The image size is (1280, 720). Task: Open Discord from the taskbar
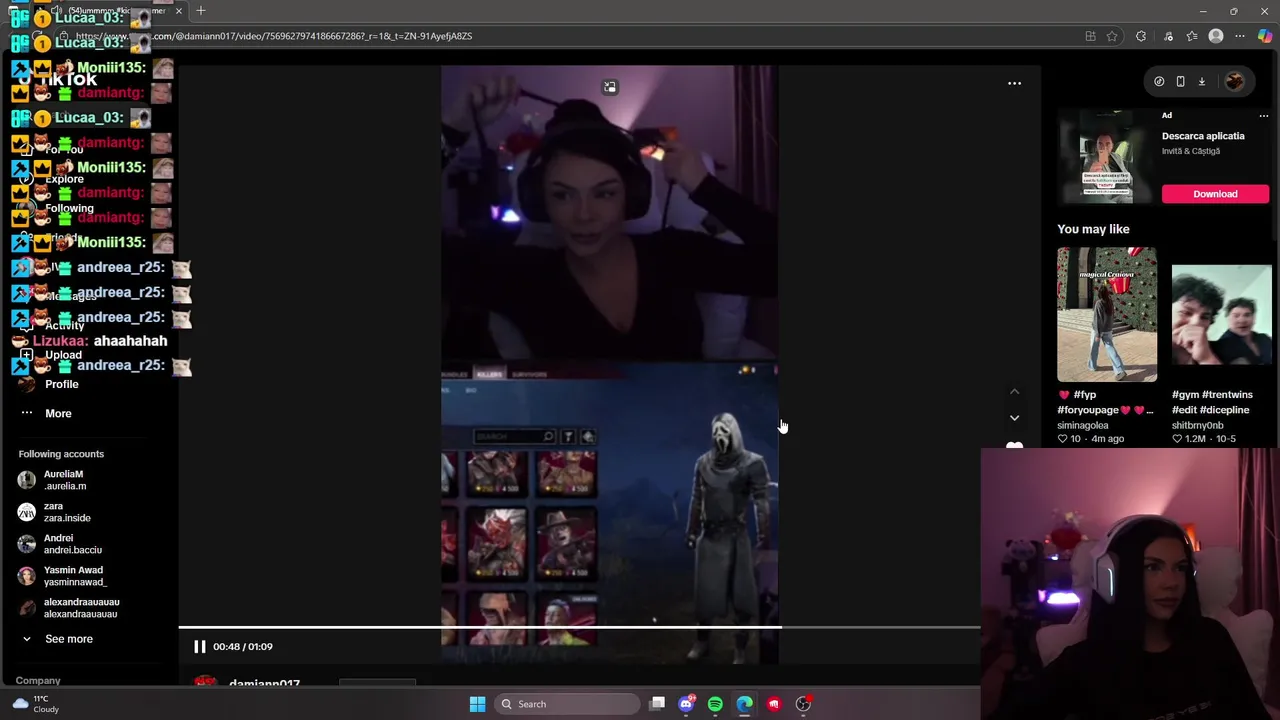pyautogui.click(x=686, y=704)
